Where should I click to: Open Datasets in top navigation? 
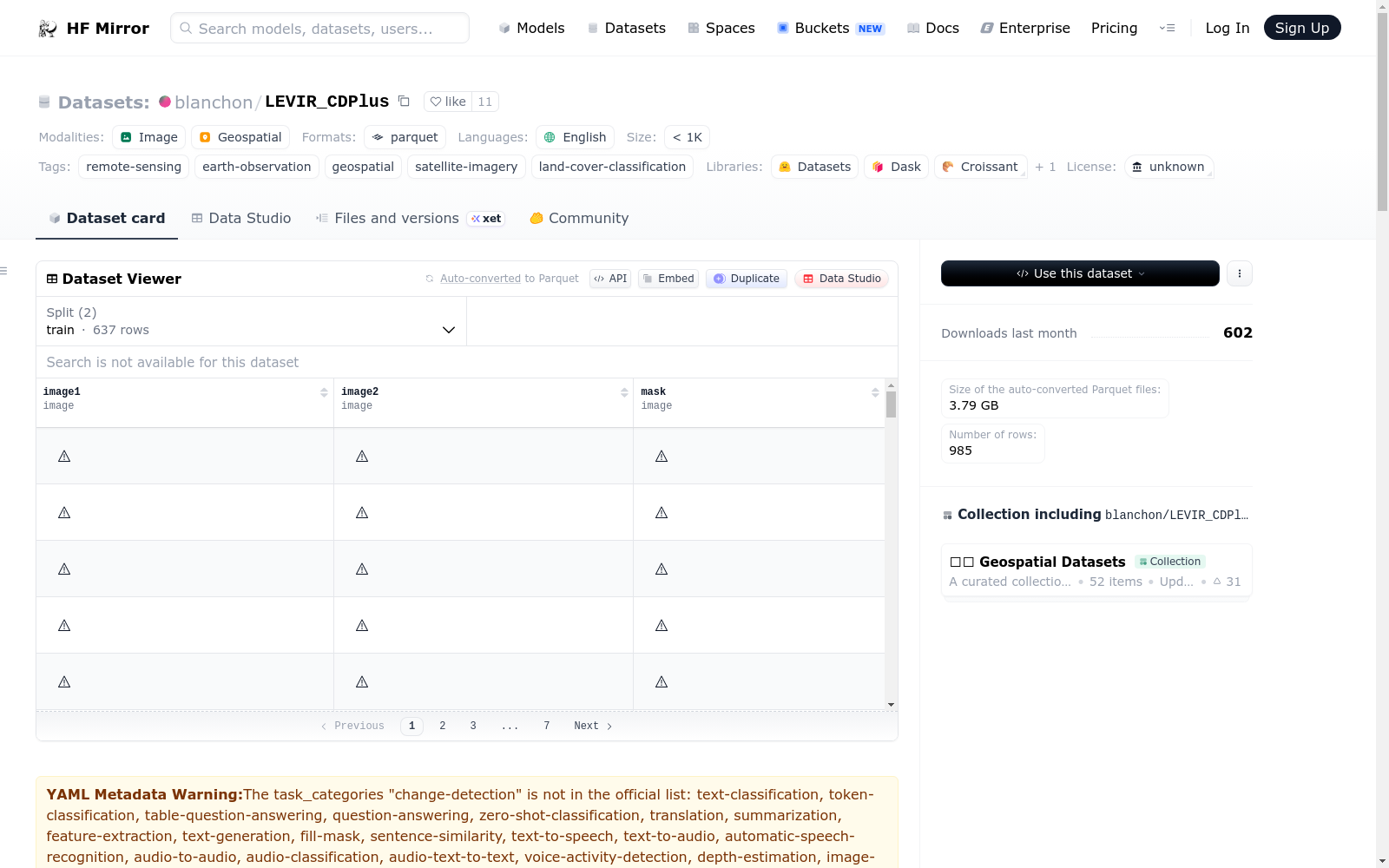627,28
